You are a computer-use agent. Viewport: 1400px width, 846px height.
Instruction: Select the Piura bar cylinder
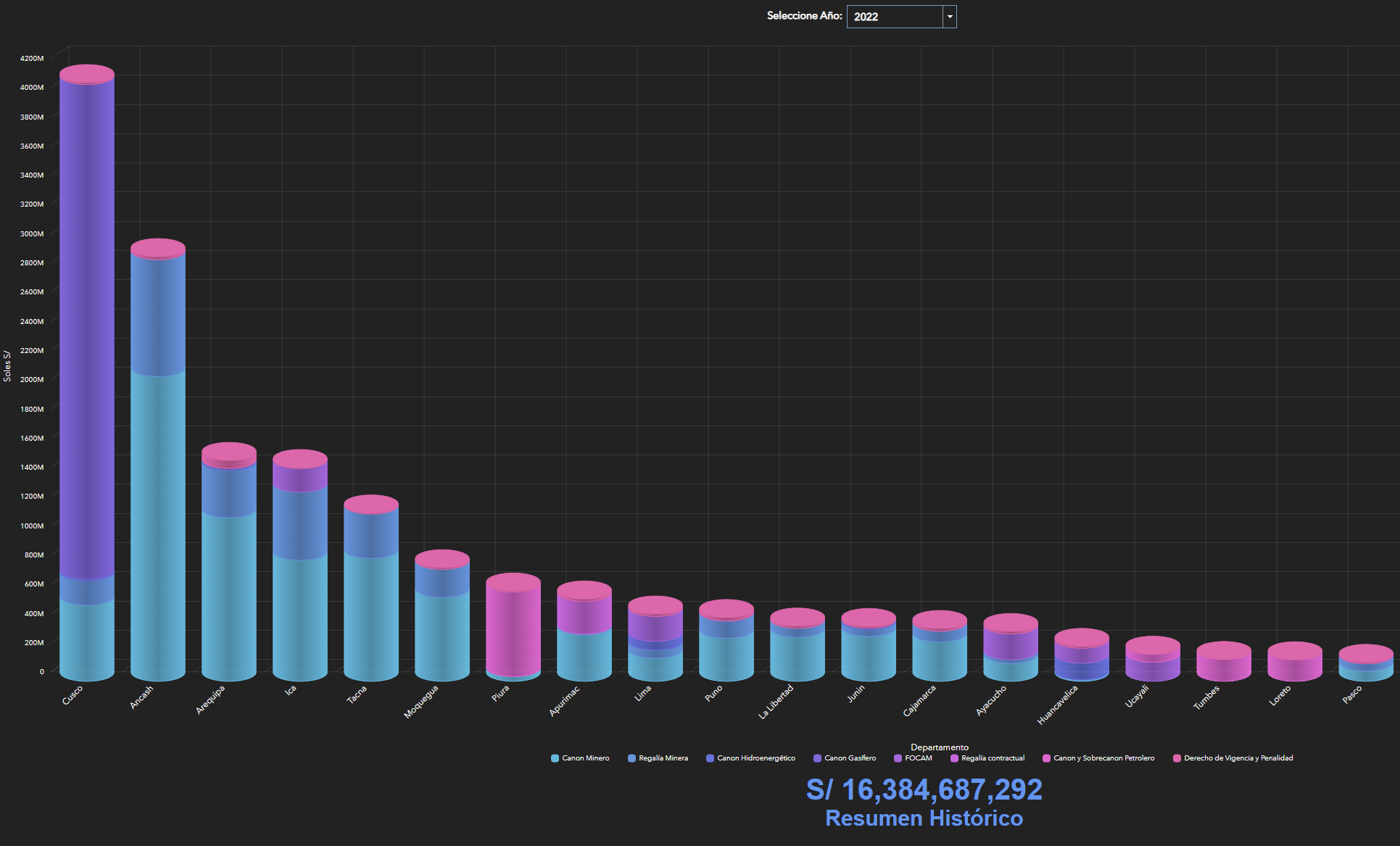[x=513, y=627]
